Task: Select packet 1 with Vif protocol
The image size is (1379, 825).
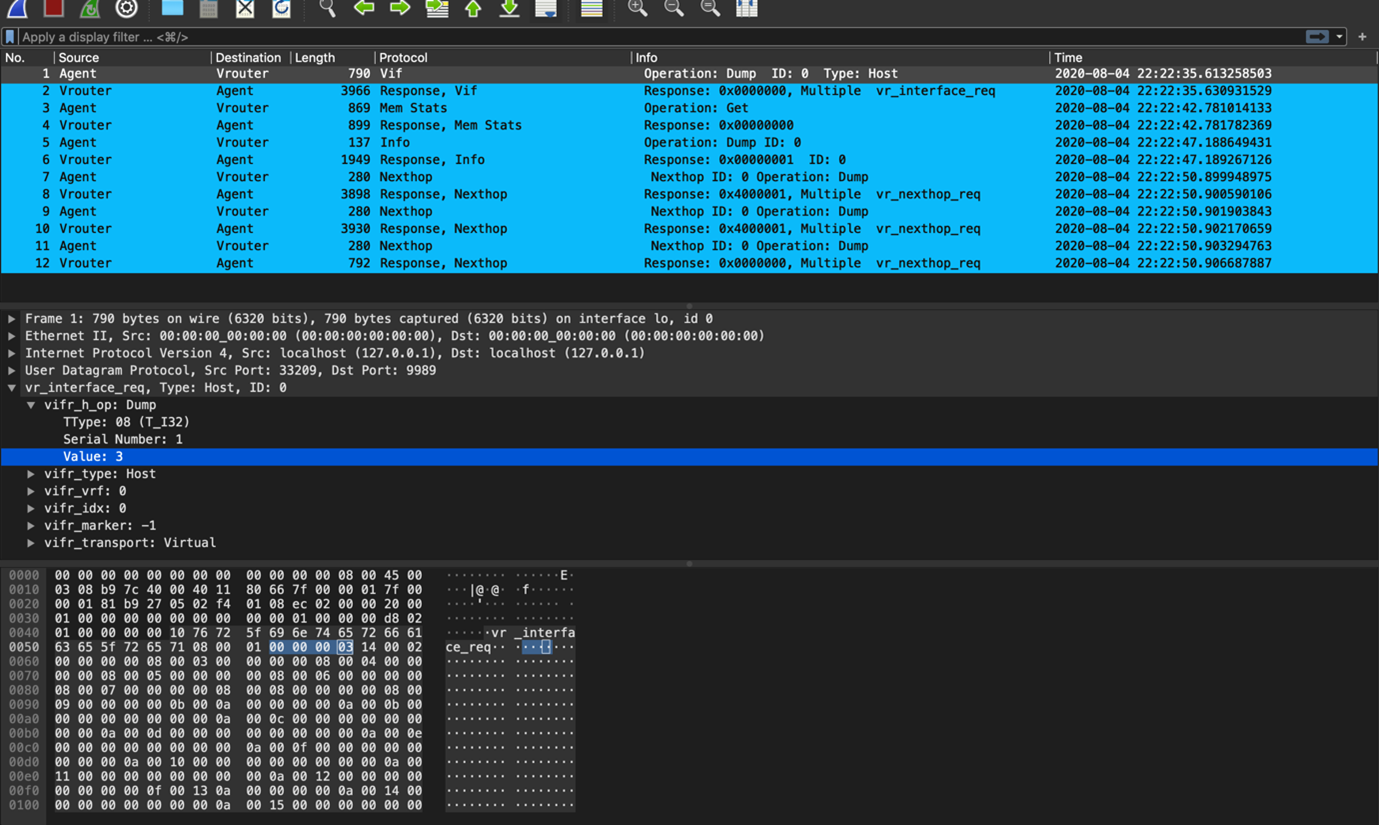Action: [x=689, y=74]
